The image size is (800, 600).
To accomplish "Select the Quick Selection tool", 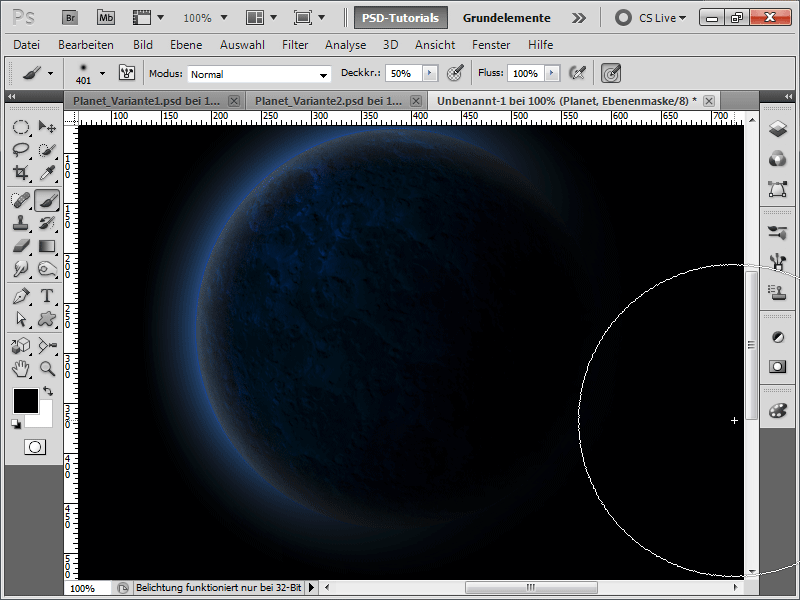I will [x=47, y=150].
